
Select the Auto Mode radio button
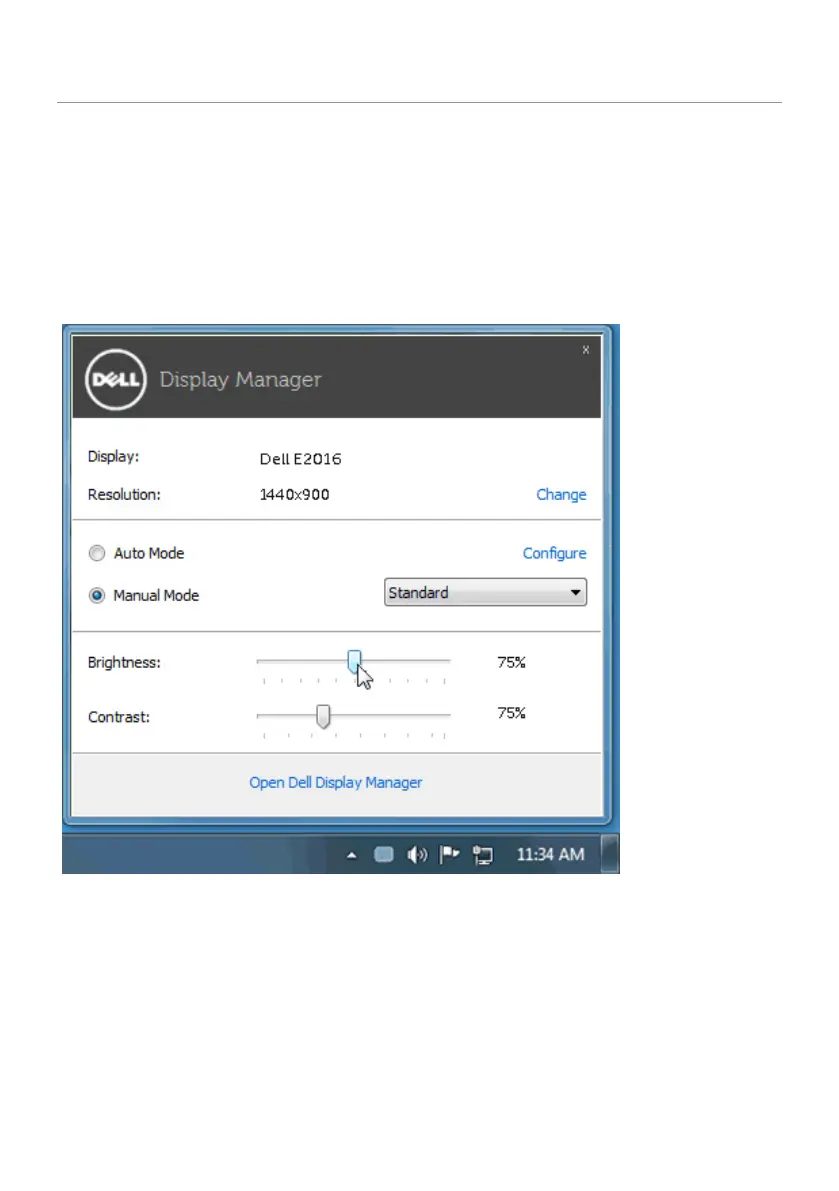click(x=96, y=553)
